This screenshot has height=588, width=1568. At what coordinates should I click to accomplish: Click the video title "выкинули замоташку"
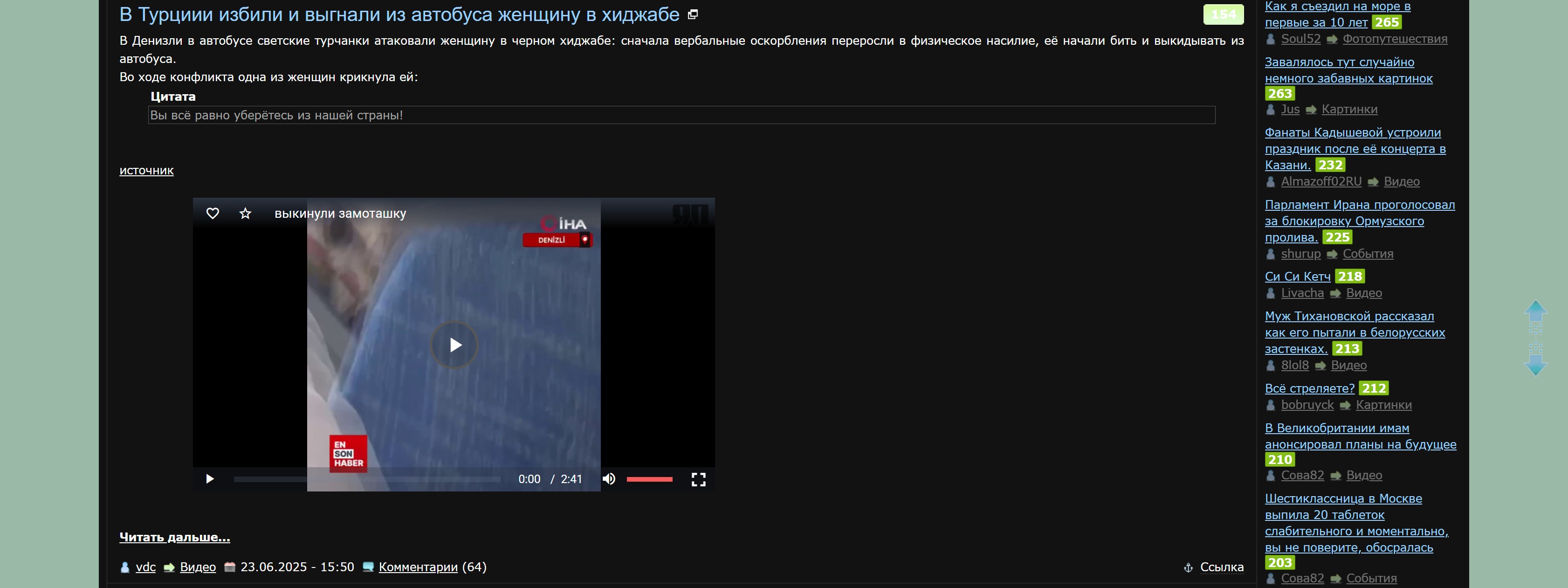click(340, 214)
